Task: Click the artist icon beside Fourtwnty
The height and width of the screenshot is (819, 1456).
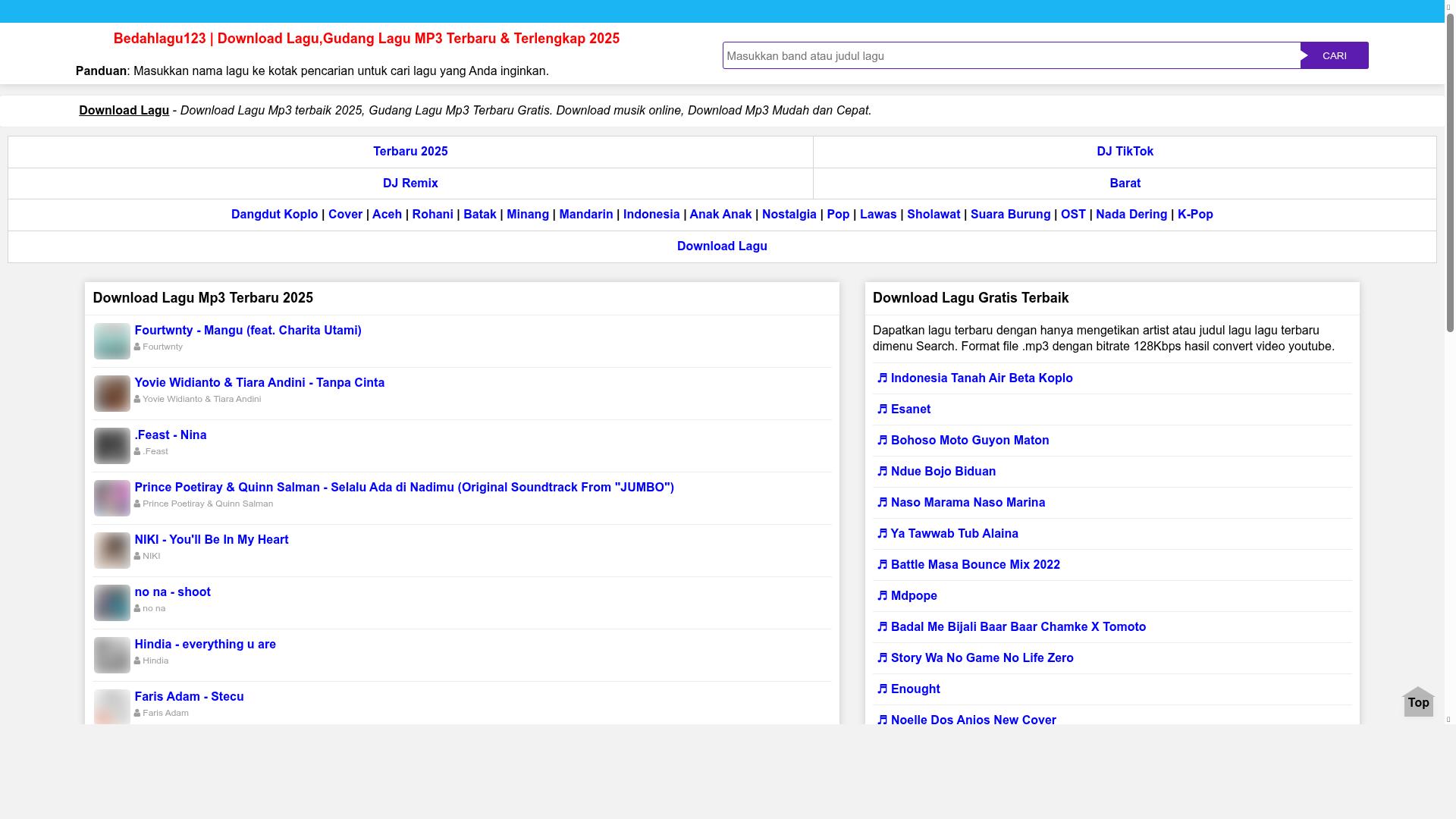Action: 137,347
